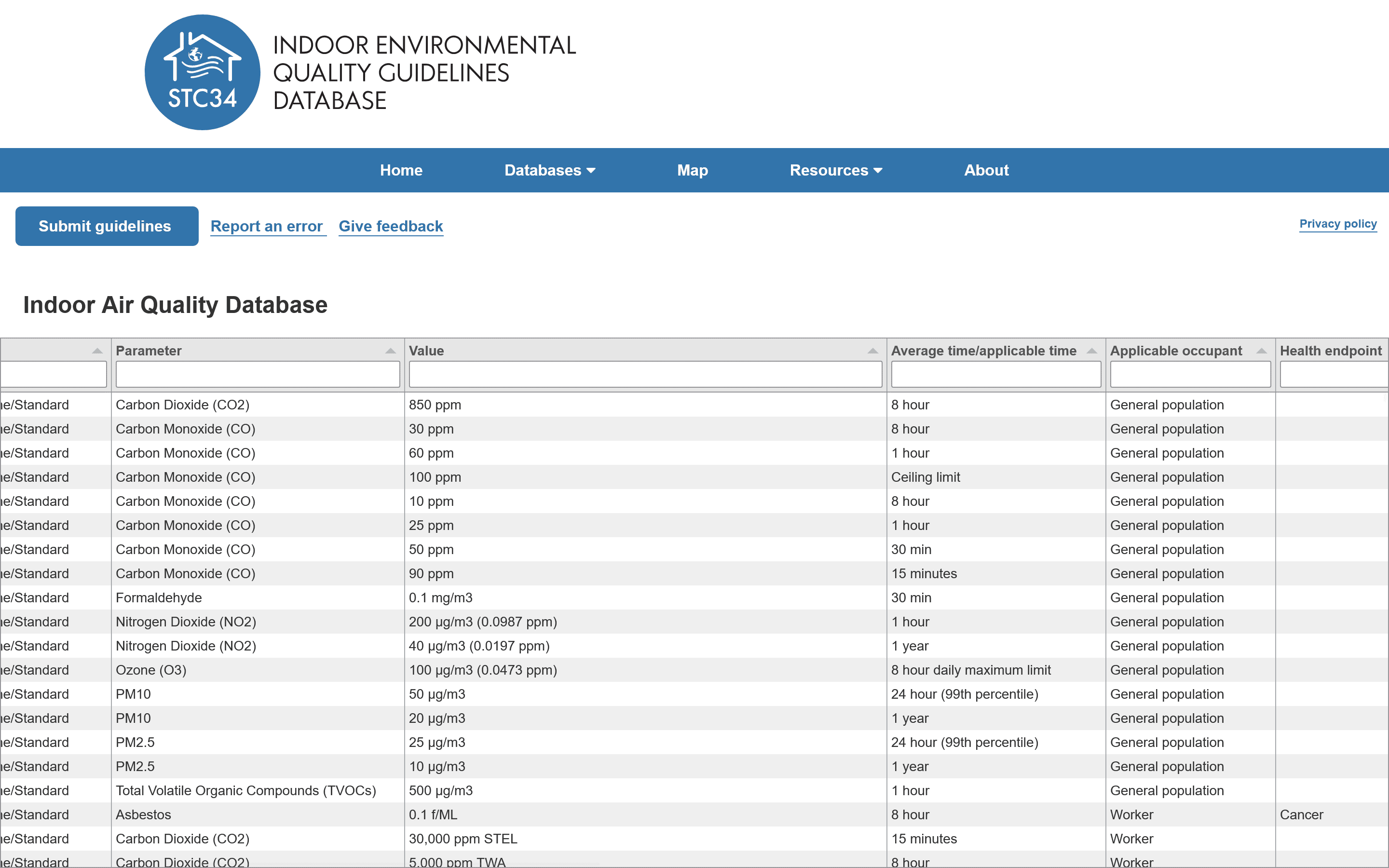Select the Ceiling limit time cell
Viewport: 1389px width, 868px height.
pos(996,477)
